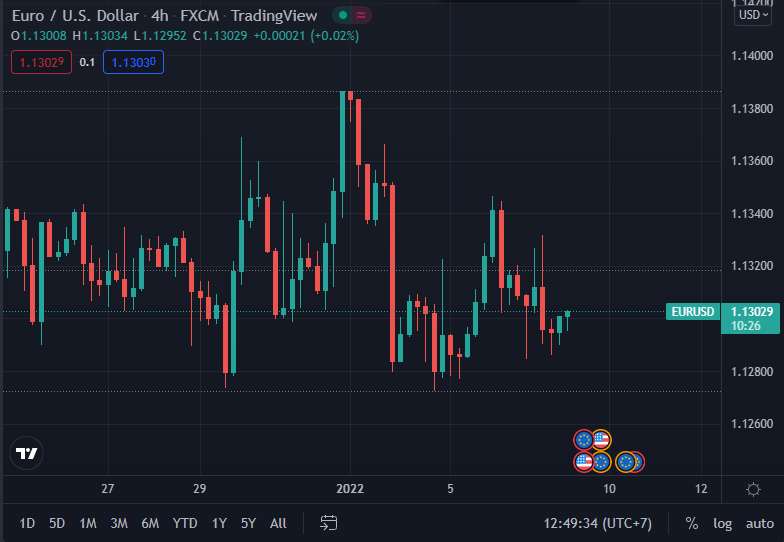Select the 5Y time range
This screenshot has width=784, height=542.
click(248, 524)
